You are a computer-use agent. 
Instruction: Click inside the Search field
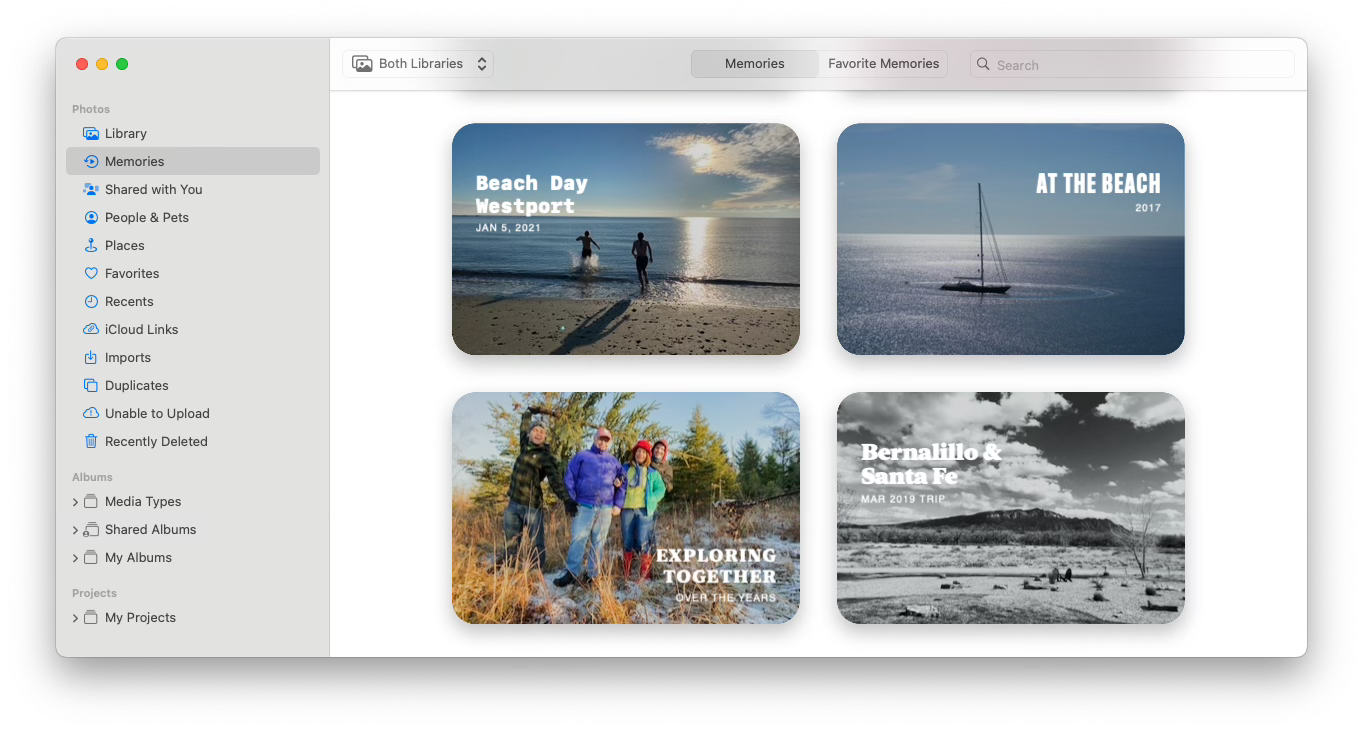[x=1132, y=64]
